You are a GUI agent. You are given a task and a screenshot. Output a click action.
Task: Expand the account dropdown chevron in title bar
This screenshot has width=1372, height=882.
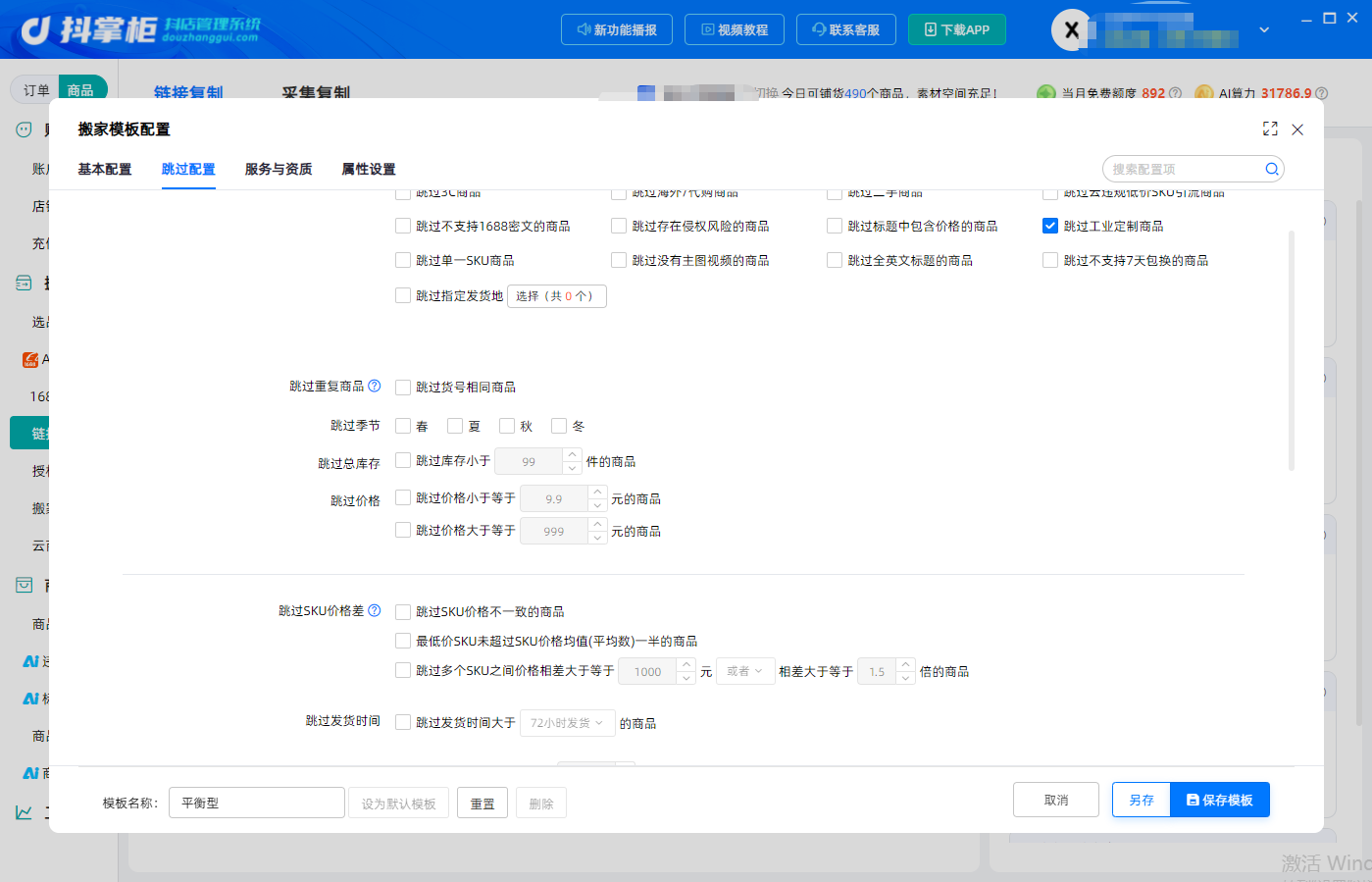coord(1264,30)
